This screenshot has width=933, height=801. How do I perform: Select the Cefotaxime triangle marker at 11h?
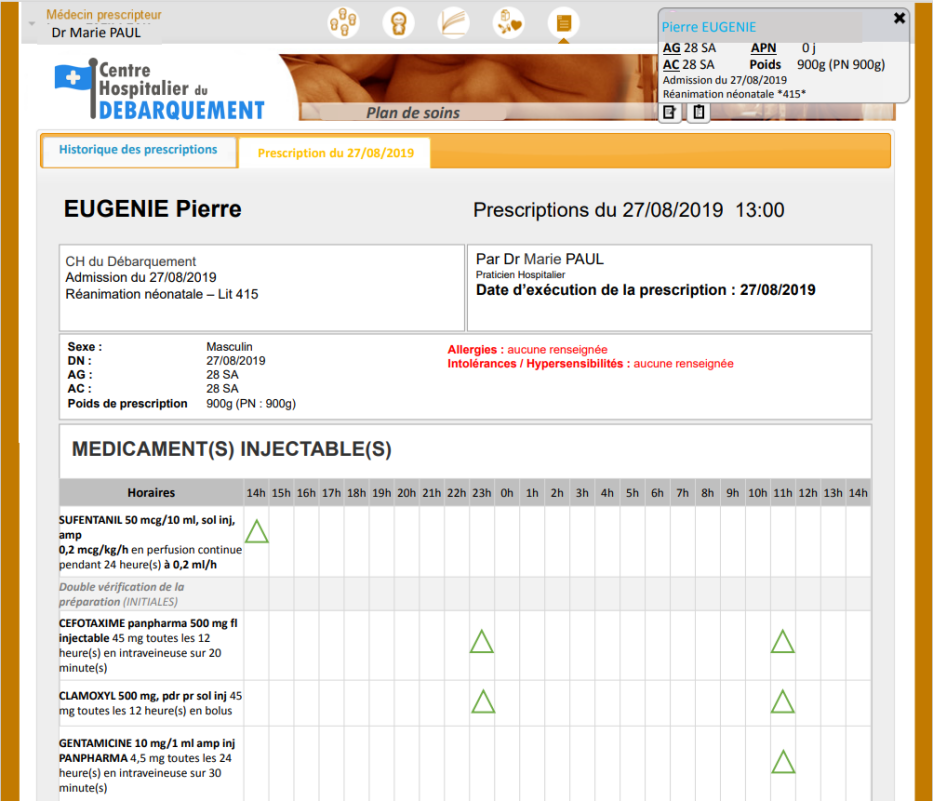(782, 642)
